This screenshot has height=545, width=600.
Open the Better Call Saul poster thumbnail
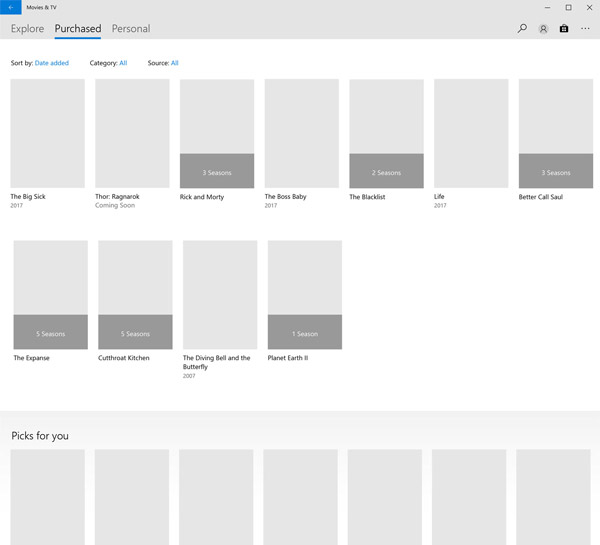[x=556, y=133]
